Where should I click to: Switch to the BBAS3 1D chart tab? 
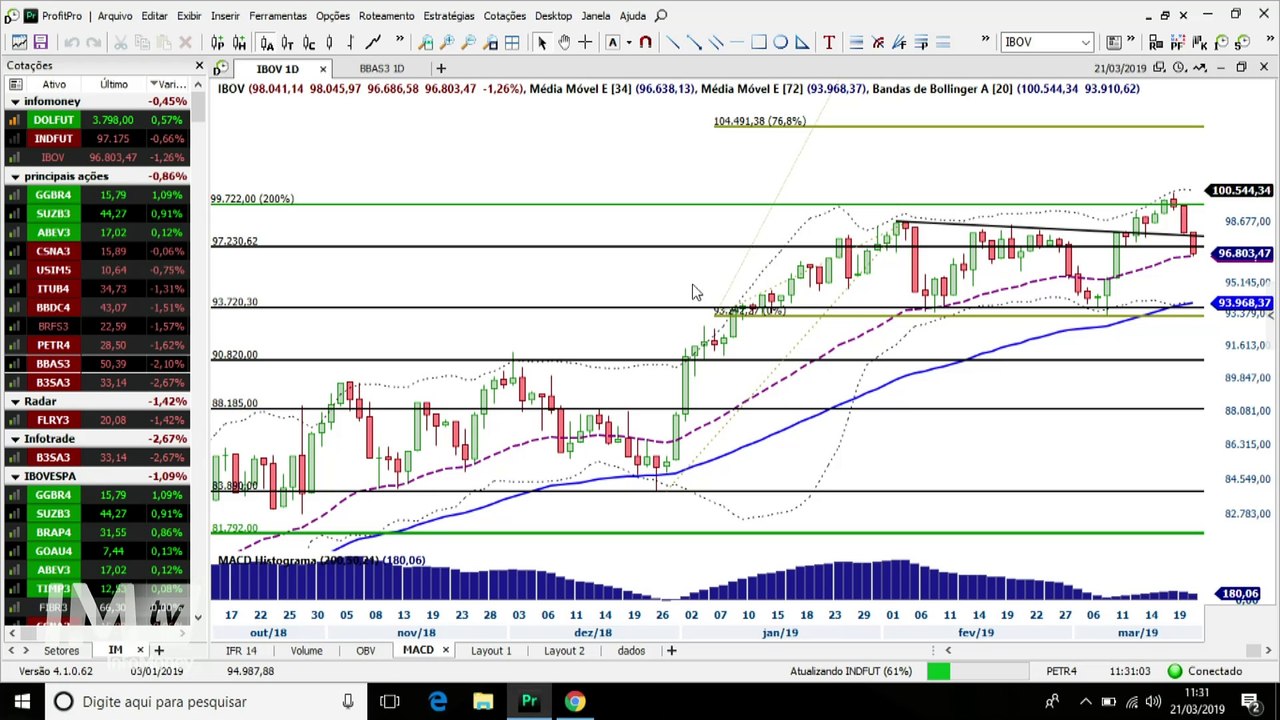(382, 68)
